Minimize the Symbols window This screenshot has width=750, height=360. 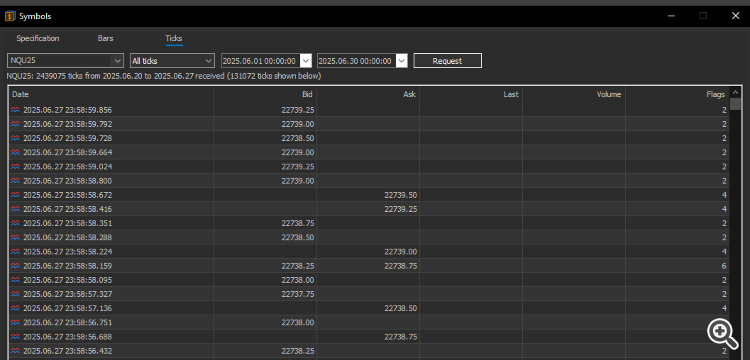coord(672,16)
